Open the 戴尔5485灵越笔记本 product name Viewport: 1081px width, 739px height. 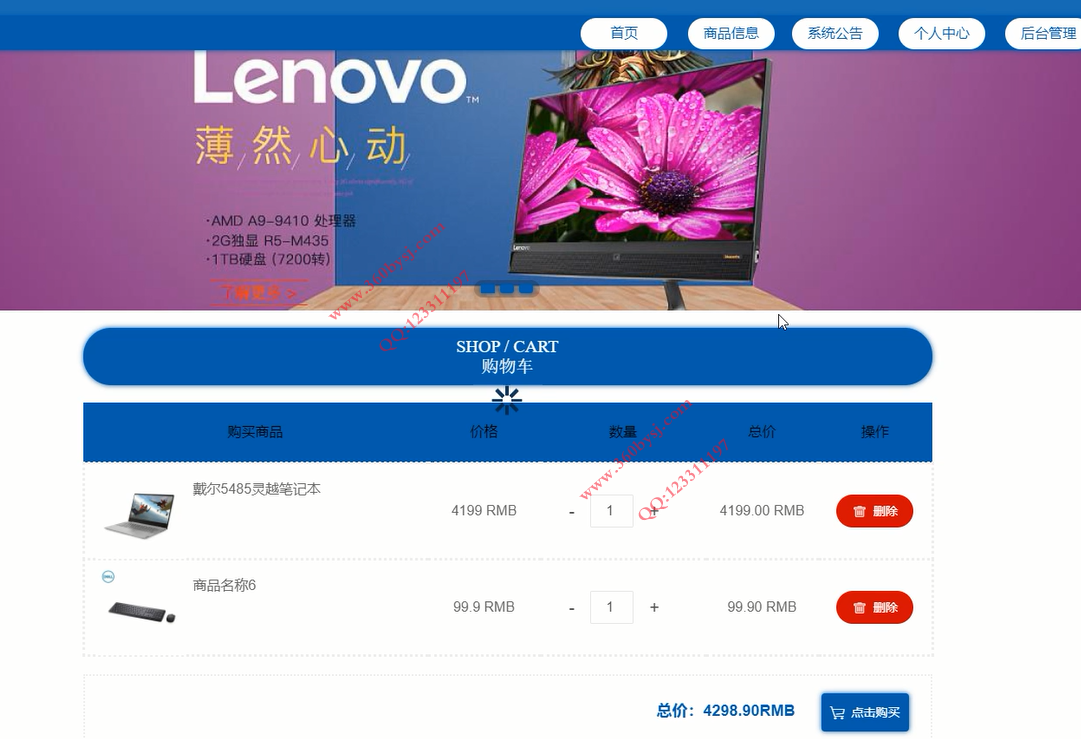256,489
